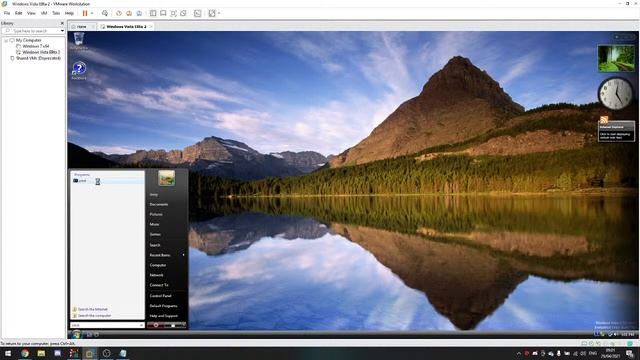Screen dimensions: 640x360
Task: Open Games from the Start menu
Action: point(155,235)
